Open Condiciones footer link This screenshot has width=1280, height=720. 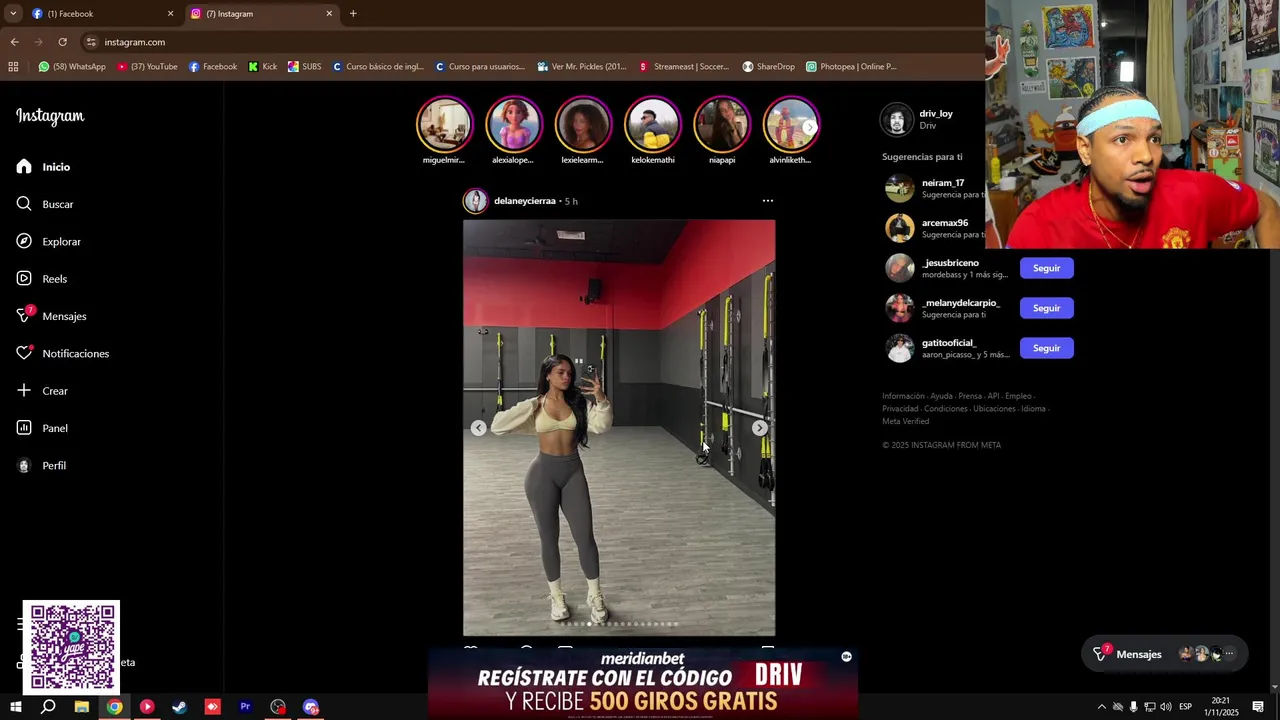946,409
